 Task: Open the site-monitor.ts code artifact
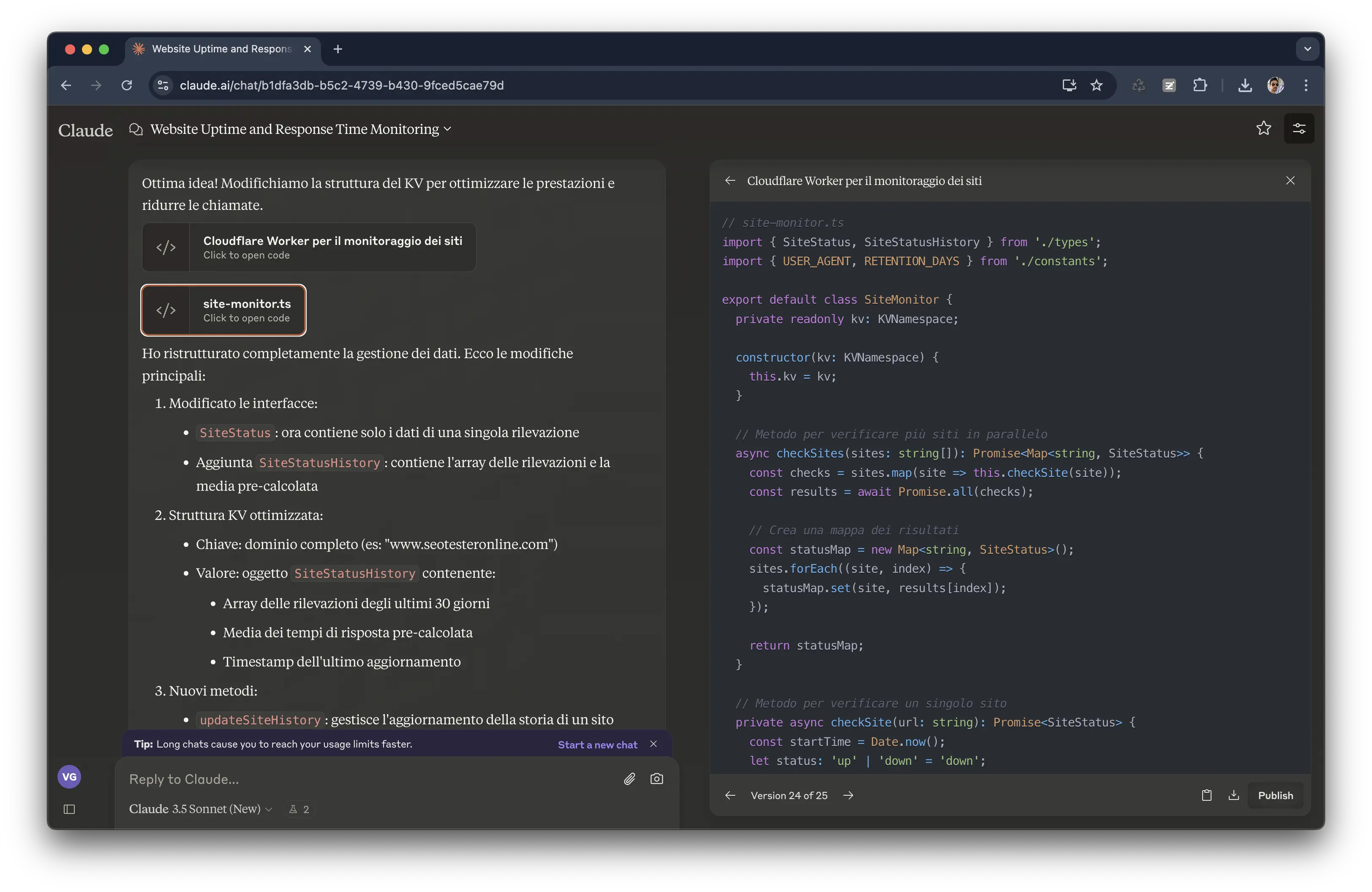(224, 310)
